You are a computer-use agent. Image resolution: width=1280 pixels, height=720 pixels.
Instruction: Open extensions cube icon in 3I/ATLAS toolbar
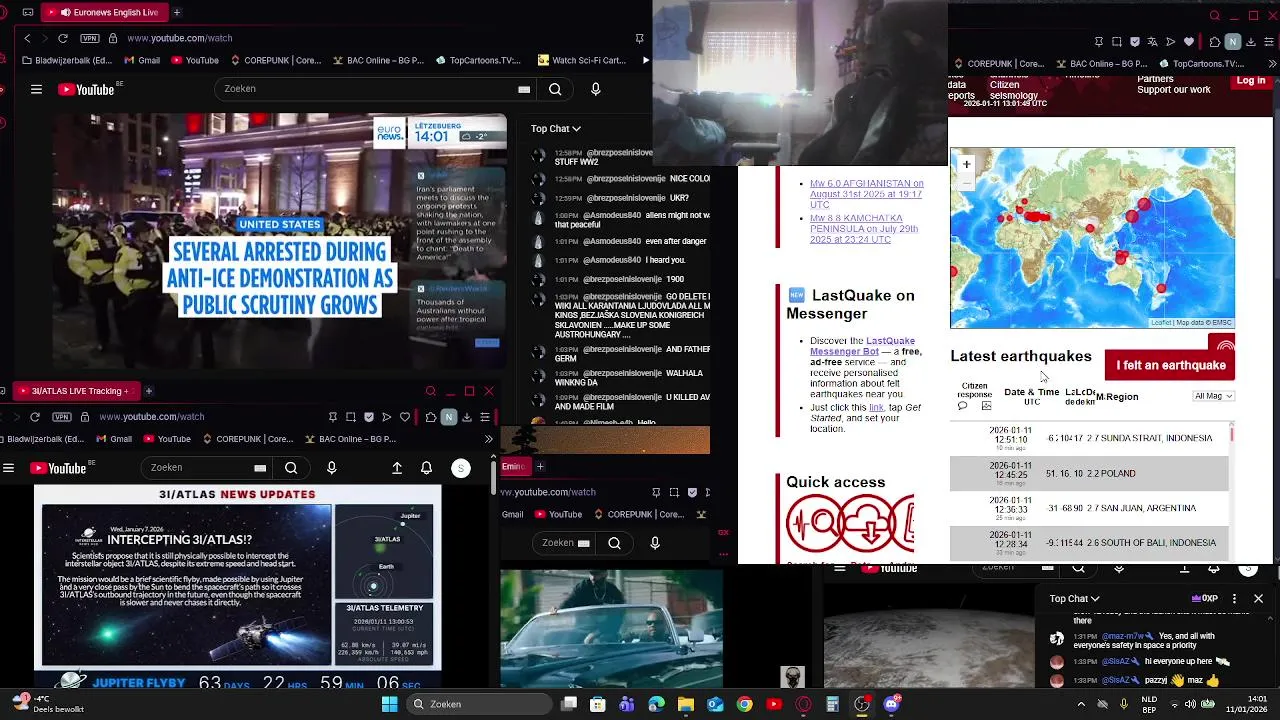pos(430,417)
